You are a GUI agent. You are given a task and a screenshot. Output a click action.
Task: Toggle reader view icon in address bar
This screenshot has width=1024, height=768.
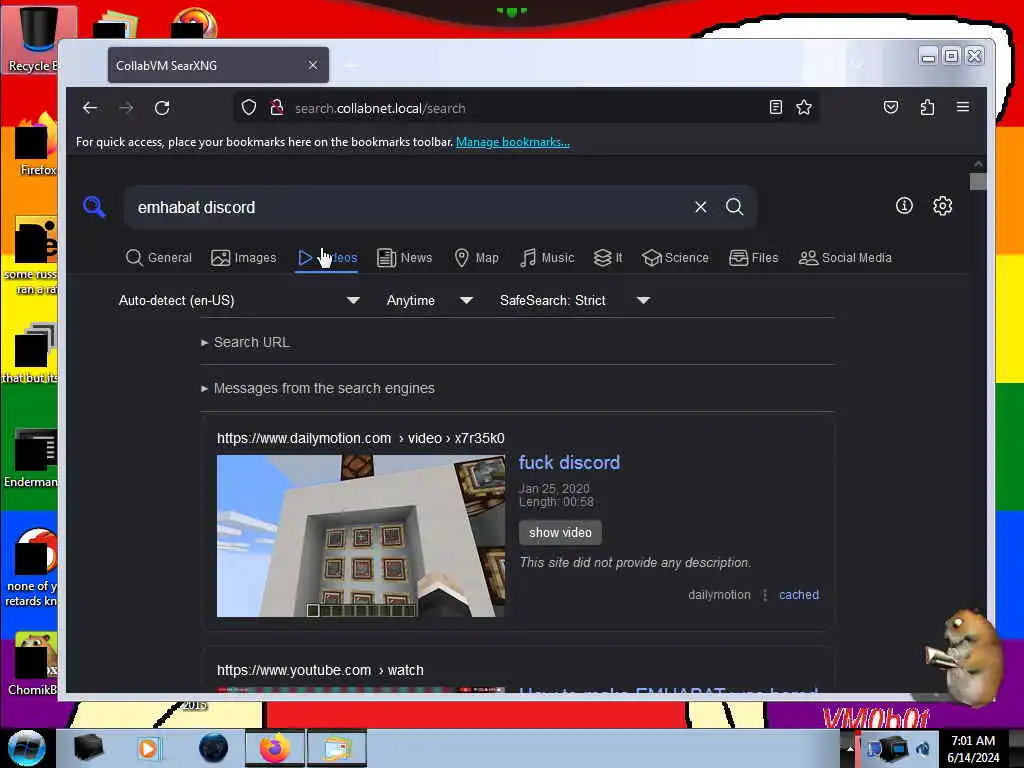pos(776,108)
